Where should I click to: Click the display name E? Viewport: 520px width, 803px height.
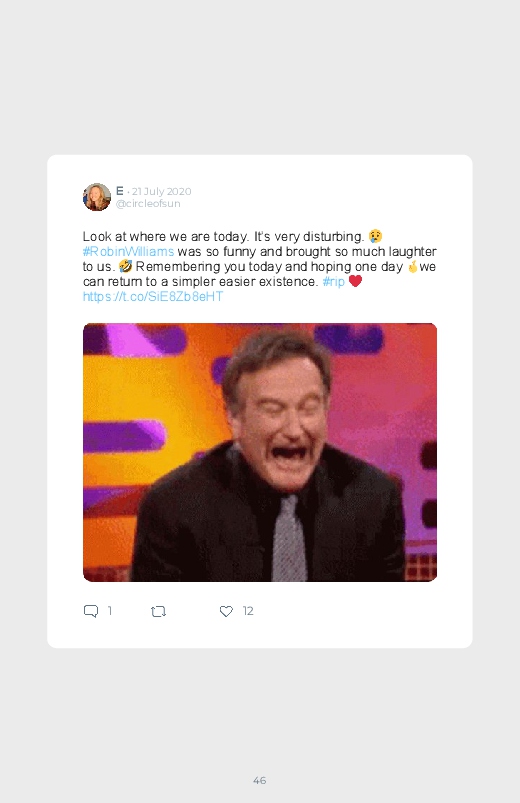pyautogui.click(x=119, y=191)
